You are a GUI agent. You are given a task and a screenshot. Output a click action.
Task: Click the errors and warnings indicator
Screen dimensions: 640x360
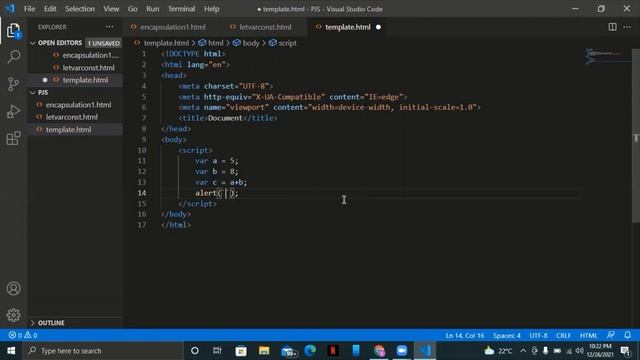click(x=23, y=336)
